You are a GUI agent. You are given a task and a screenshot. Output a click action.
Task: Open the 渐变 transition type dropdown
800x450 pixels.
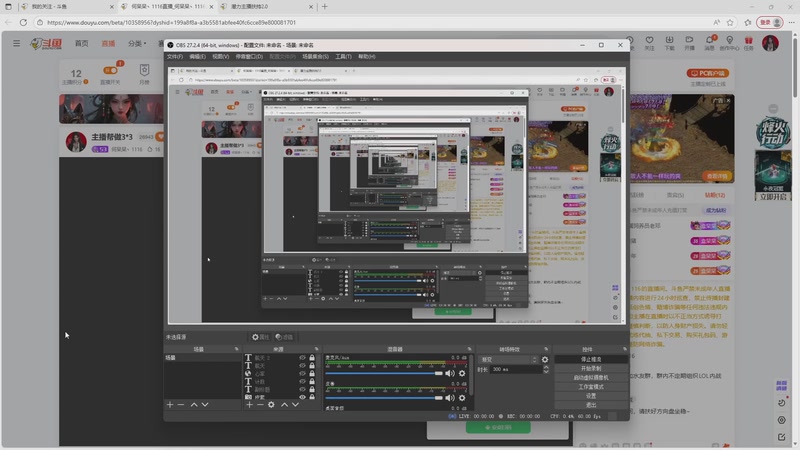(x=508, y=360)
